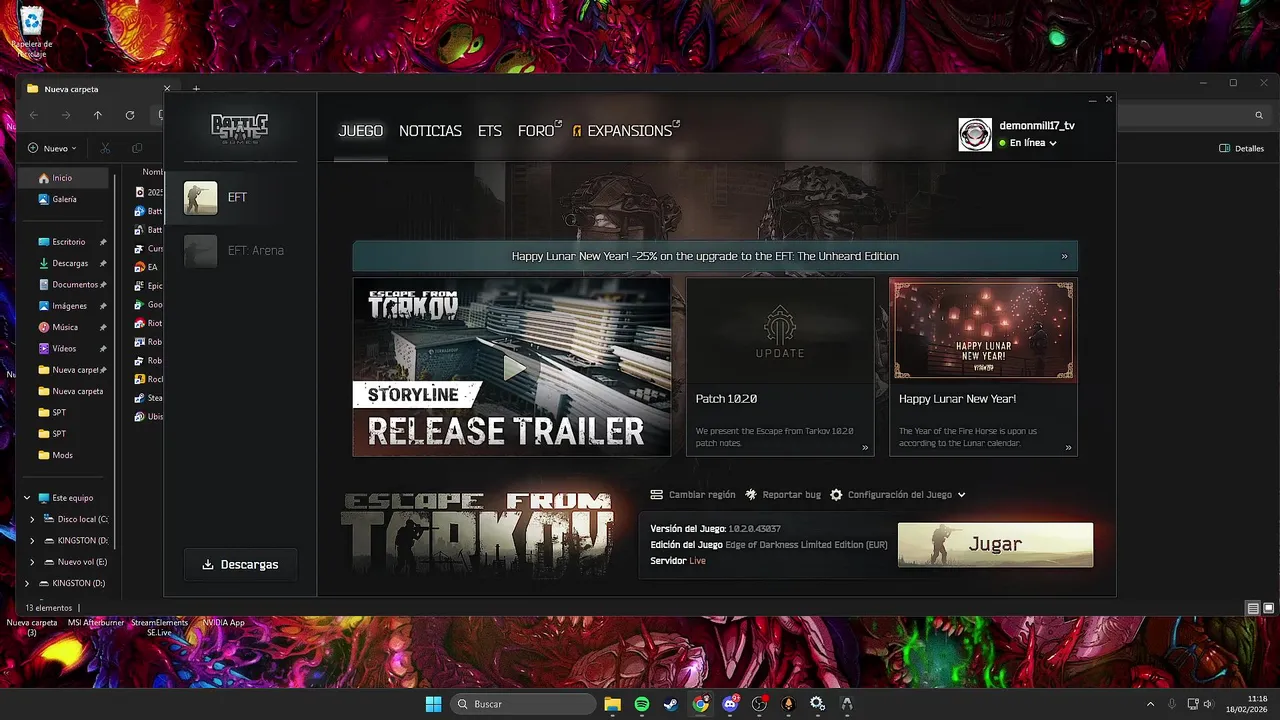
Task: Show hidden system tray icons
Action: point(1150,704)
